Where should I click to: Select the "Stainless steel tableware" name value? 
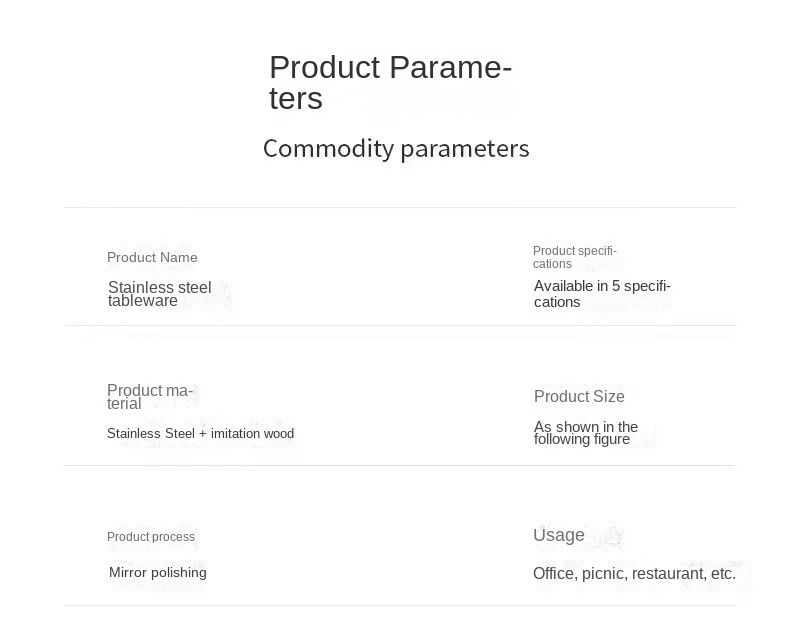tap(159, 294)
